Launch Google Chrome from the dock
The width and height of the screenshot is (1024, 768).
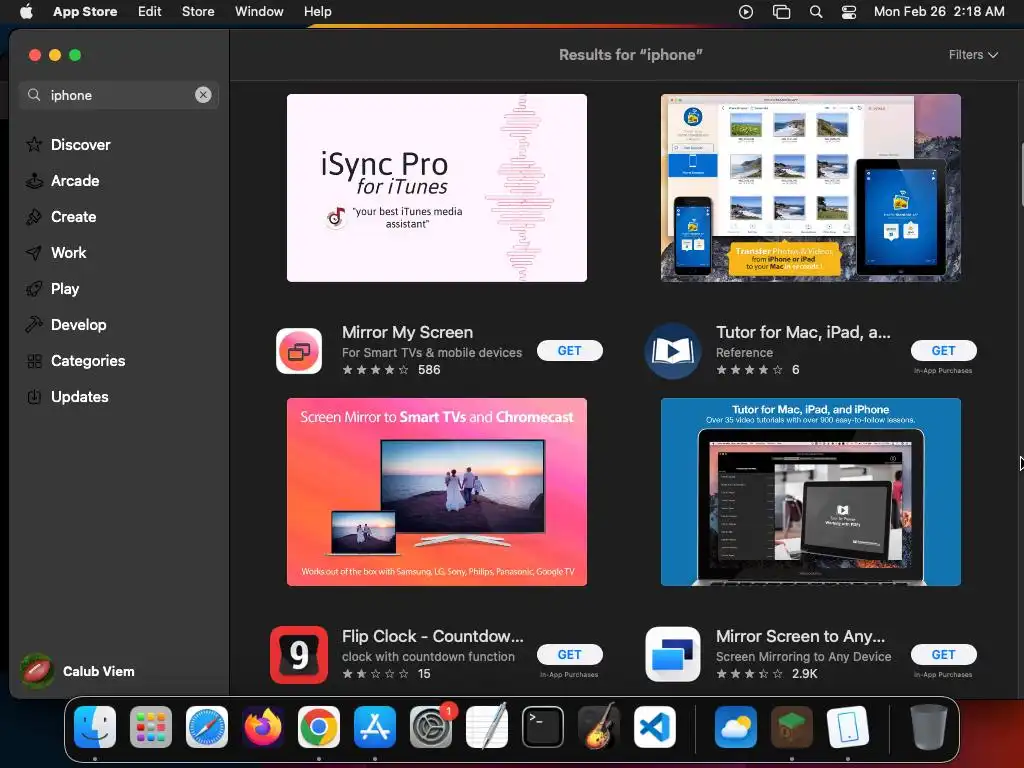click(319, 727)
